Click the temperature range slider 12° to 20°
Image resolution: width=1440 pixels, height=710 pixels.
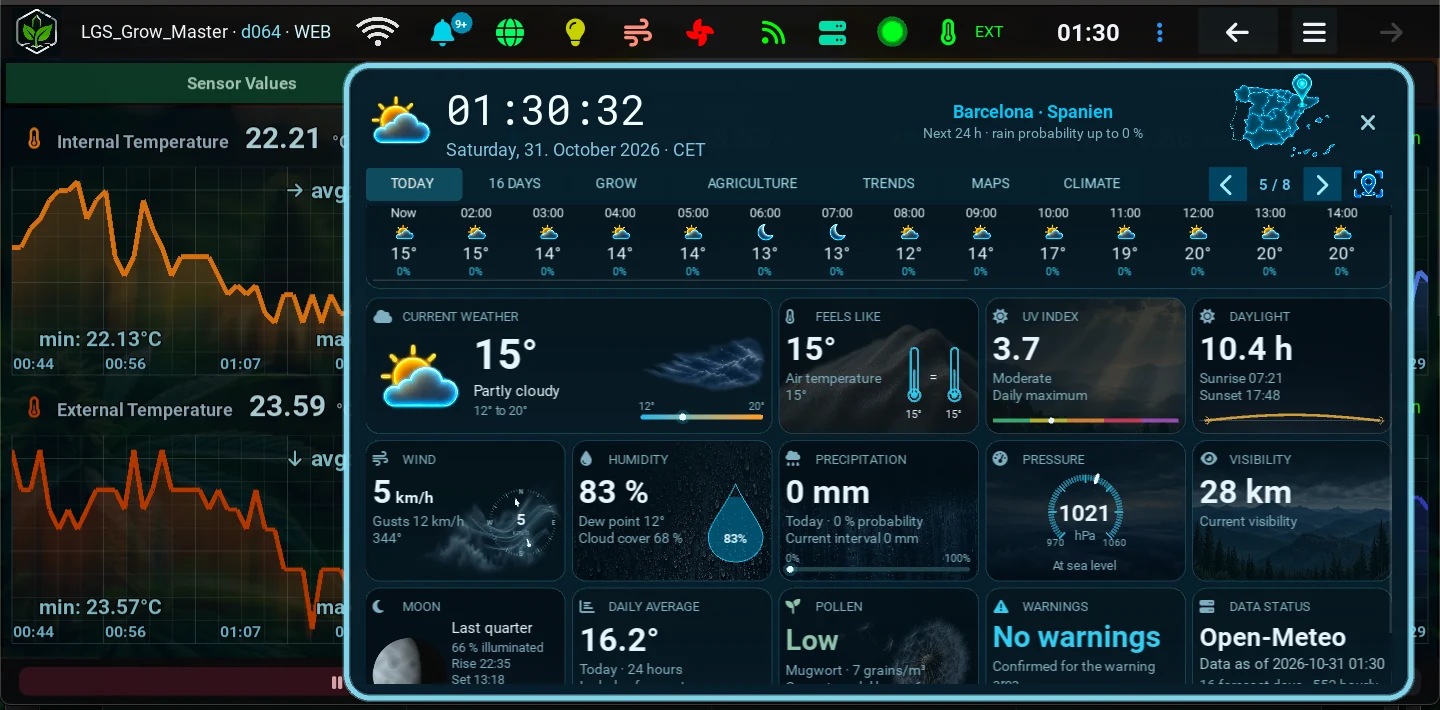point(701,416)
